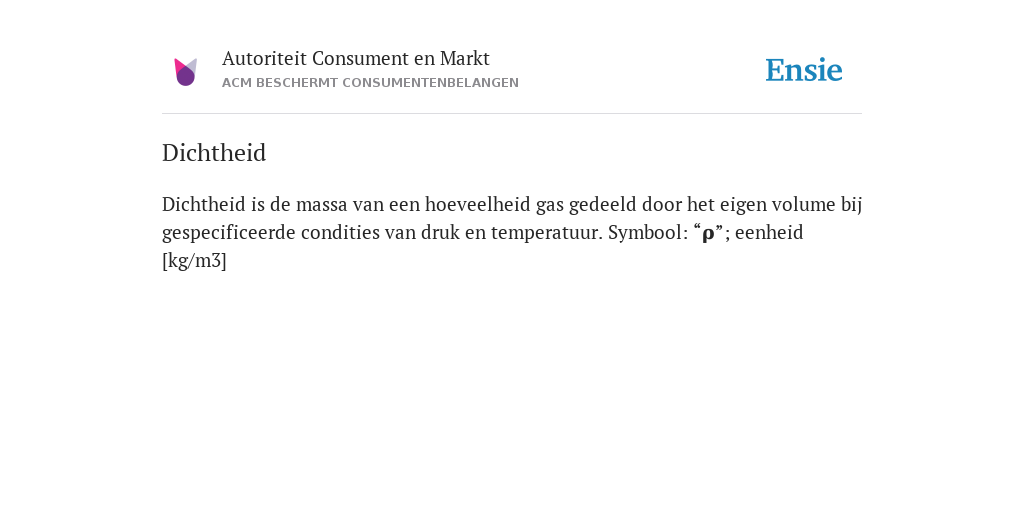
Task: Click the word "massa" in the first line
Action: (321, 205)
